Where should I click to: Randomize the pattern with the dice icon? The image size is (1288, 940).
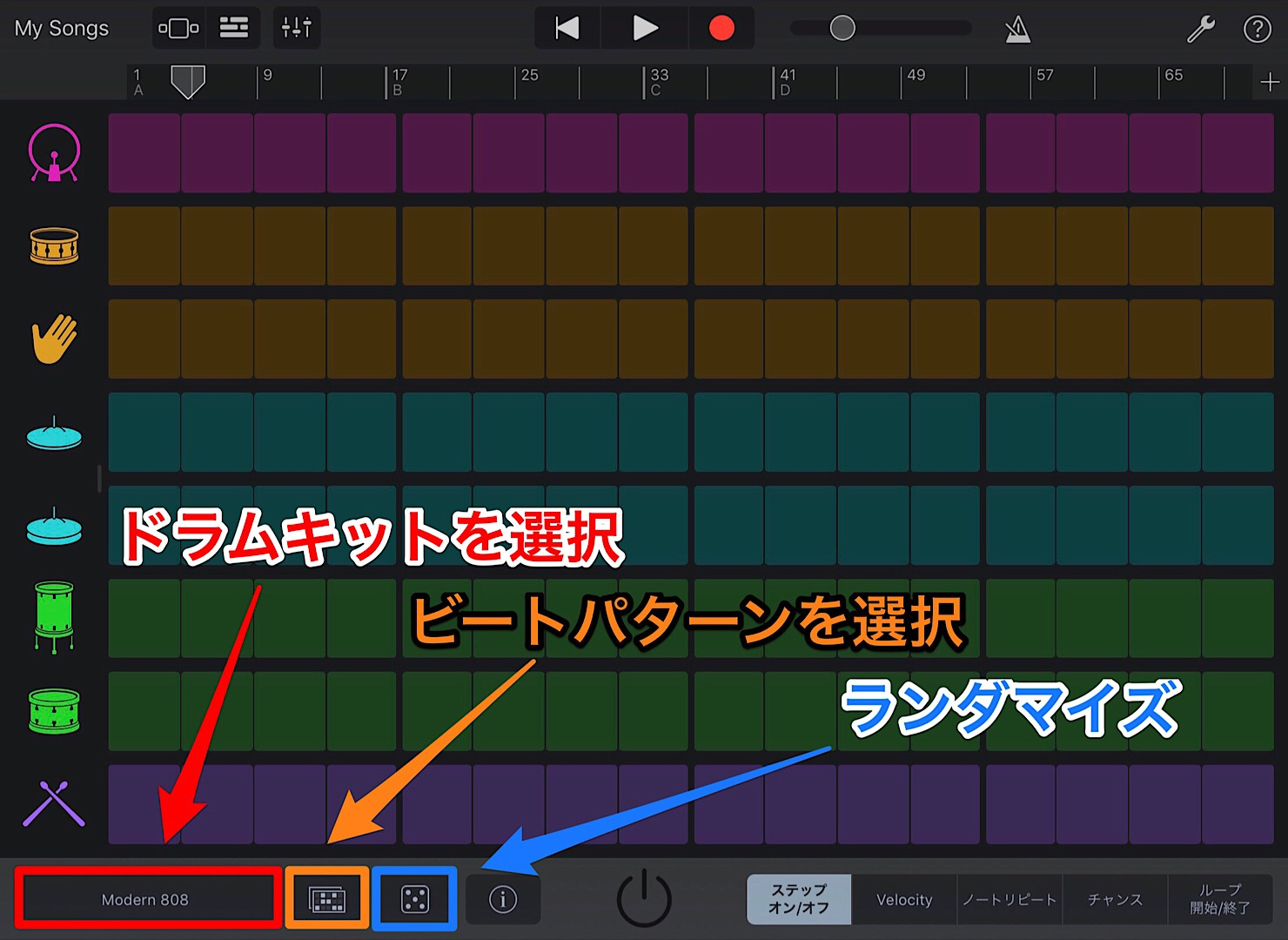click(x=414, y=899)
